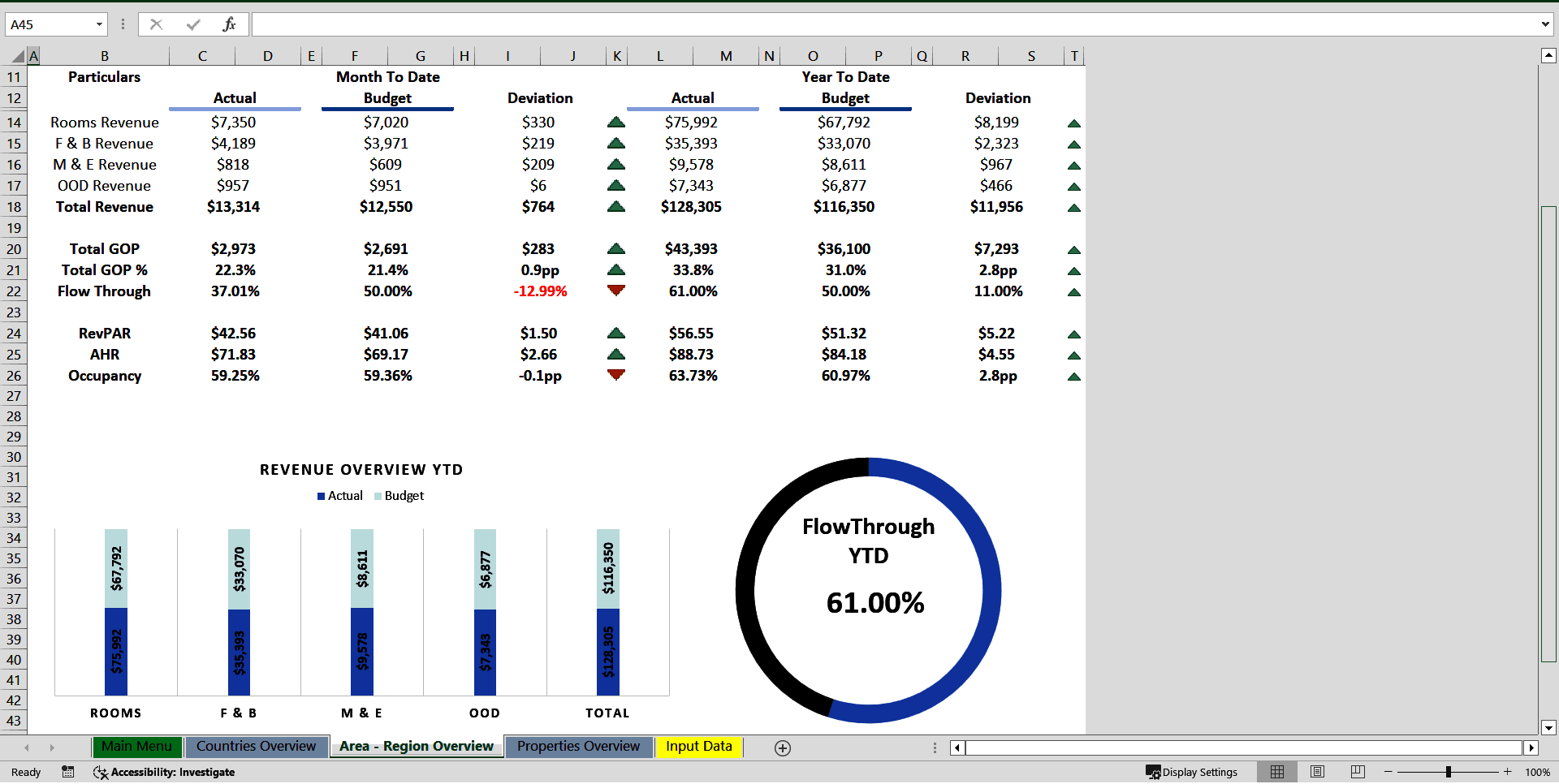This screenshot has width=1559, height=784.
Task: Select column B header
Action: [x=105, y=56]
